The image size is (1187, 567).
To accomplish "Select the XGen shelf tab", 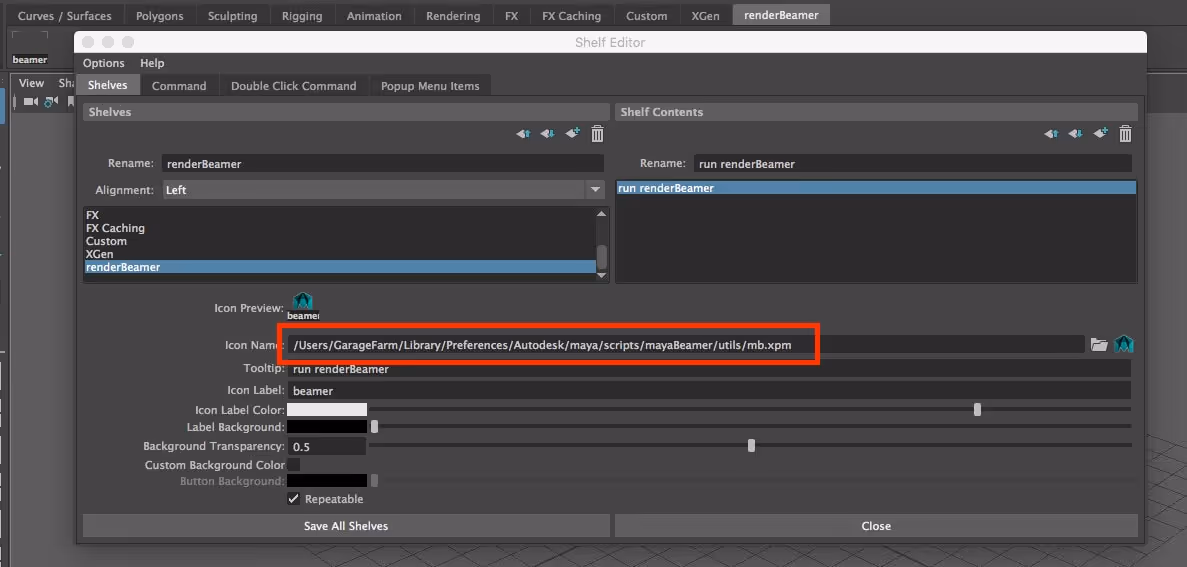I will click(706, 15).
